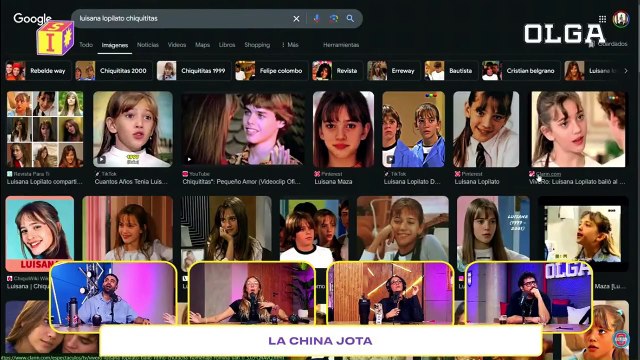Go to Google home via logo
Screen dimensions: 640x360
(x=32, y=19)
